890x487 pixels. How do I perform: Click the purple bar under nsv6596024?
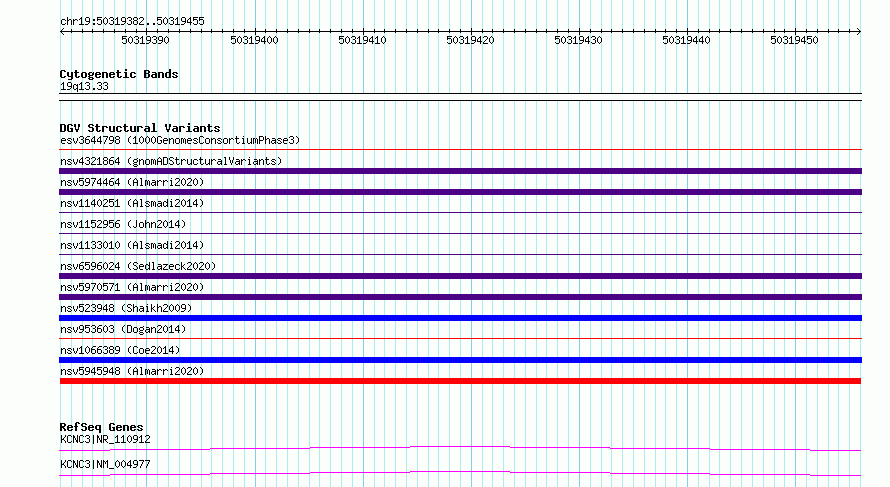click(x=460, y=276)
